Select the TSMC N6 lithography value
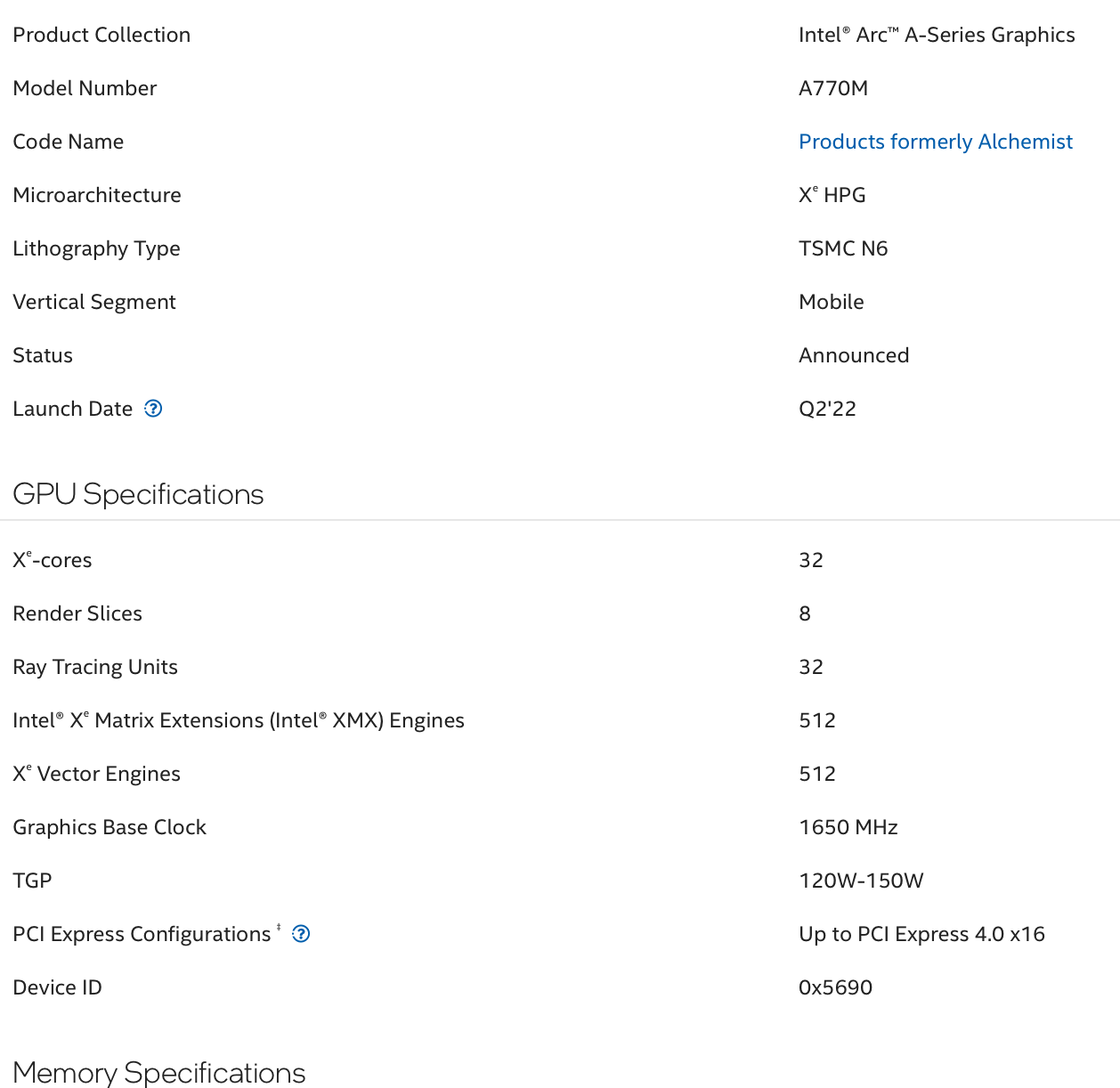 tap(843, 248)
